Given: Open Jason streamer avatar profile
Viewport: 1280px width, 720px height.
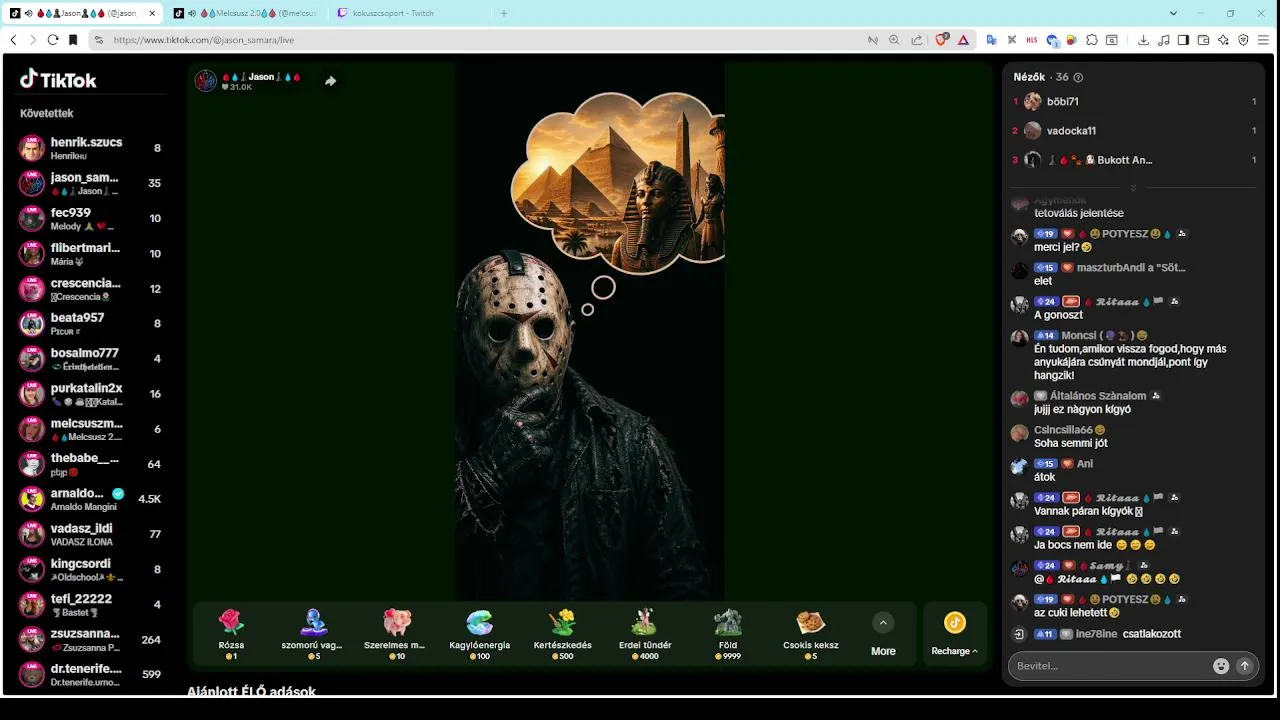Looking at the screenshot, I should pos(206,81).
